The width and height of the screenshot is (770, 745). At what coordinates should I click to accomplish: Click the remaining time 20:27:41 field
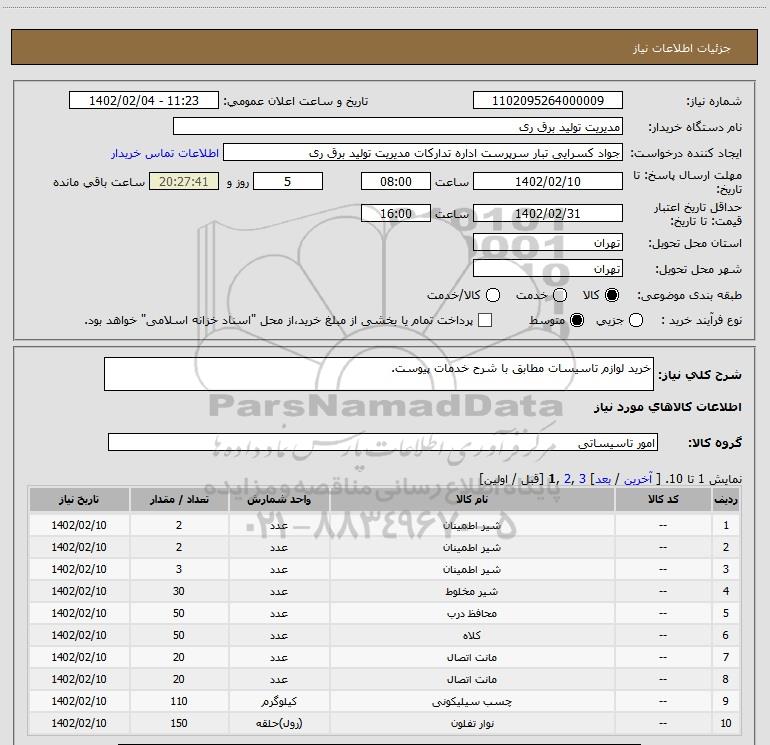[x=184, y=181]
